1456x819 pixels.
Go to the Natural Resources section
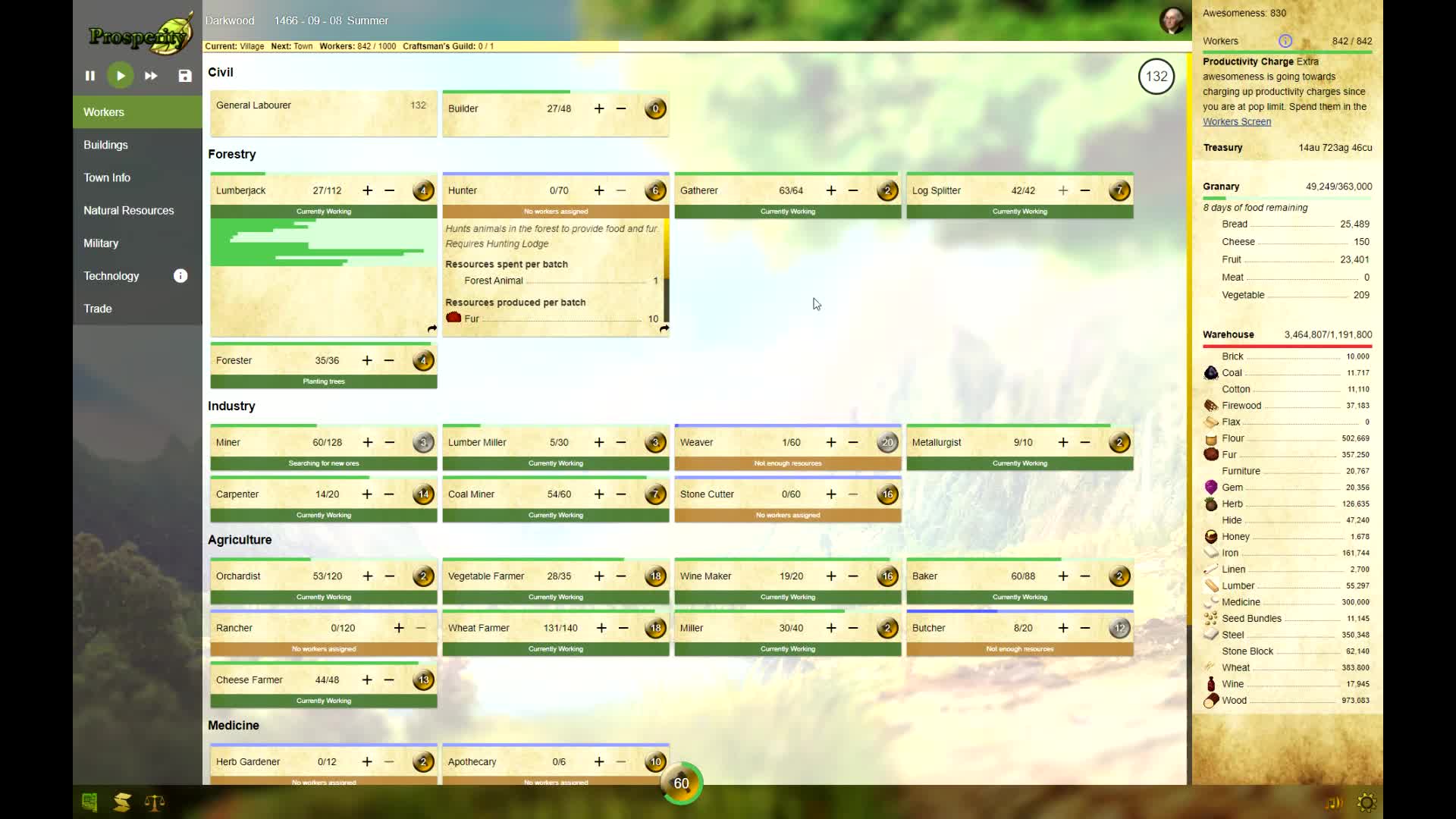(128, 210)
